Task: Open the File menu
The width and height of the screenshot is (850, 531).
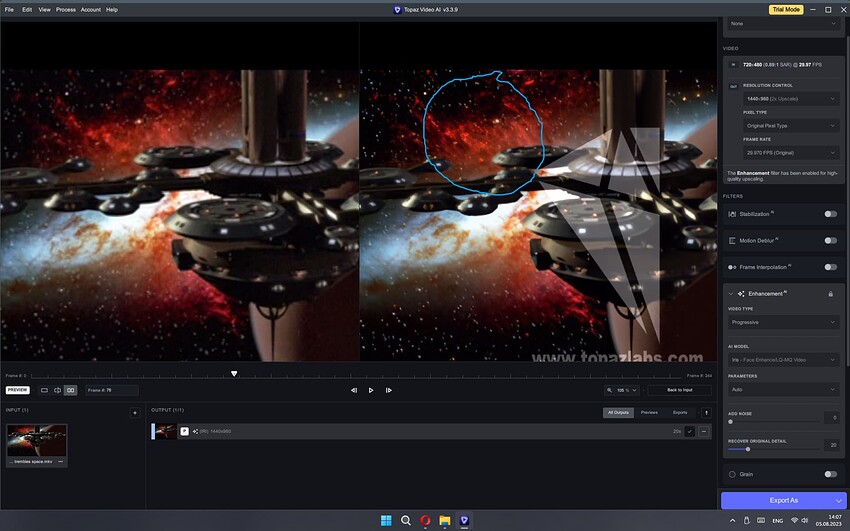Action: pyautogui.click(x=9, y=10)
